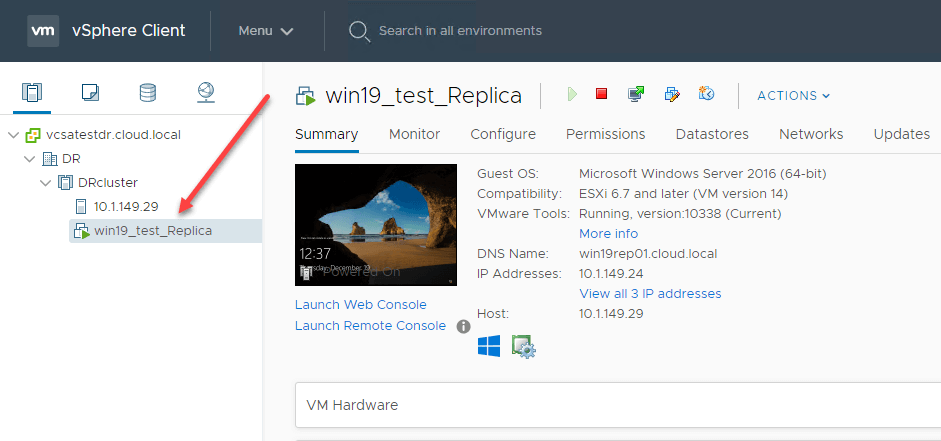Click the Take Snapshot clock icon

[706, 94]
